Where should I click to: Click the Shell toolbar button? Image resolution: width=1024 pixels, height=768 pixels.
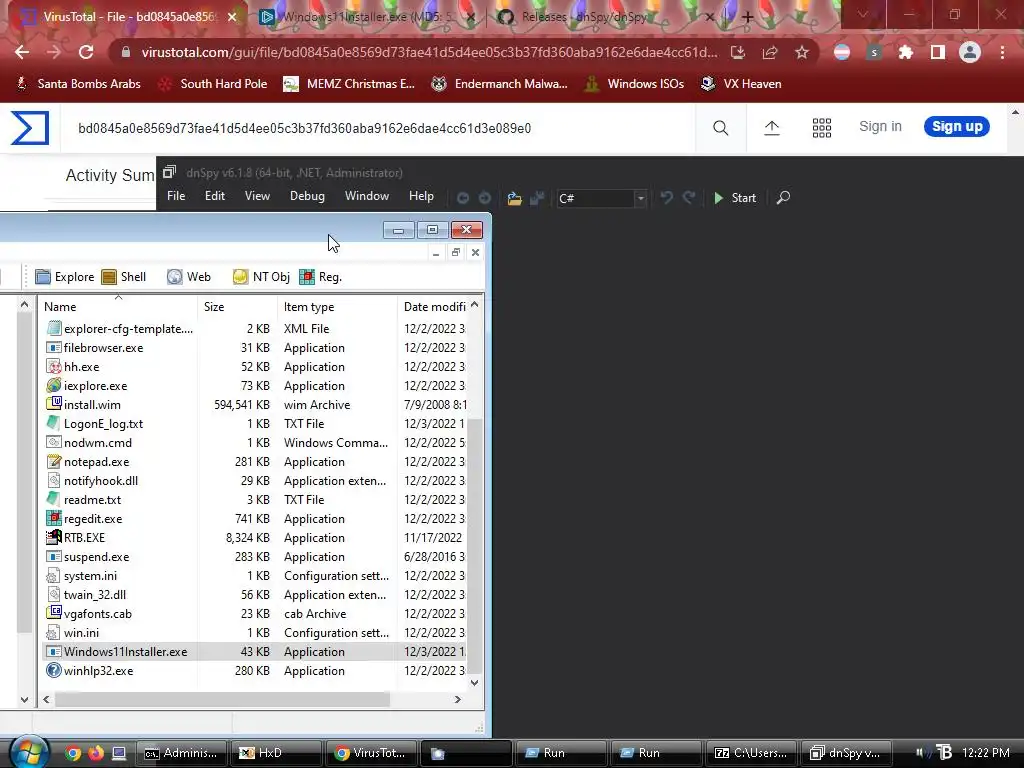point(123,277)
